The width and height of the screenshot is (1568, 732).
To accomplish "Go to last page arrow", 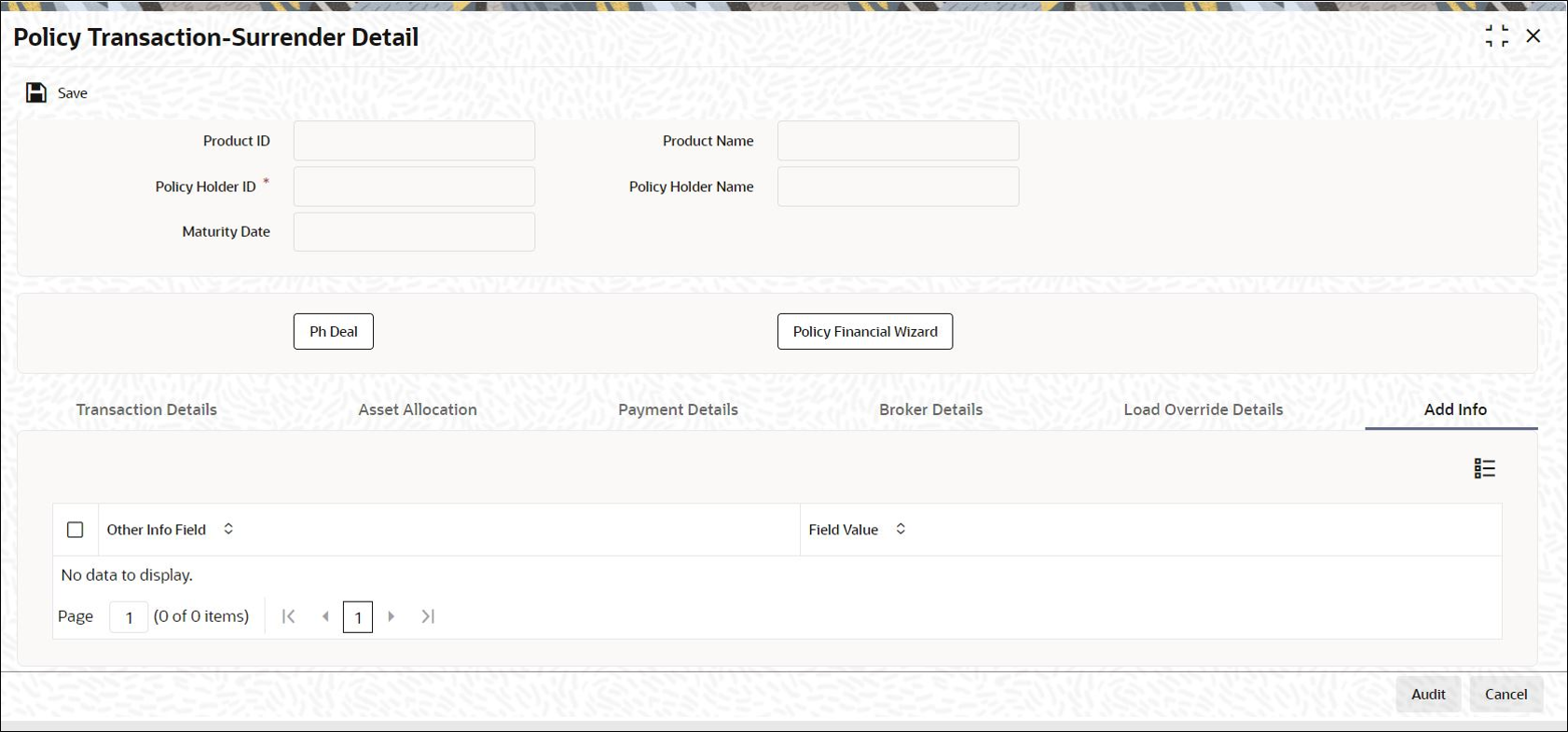I will coord(428,616).
